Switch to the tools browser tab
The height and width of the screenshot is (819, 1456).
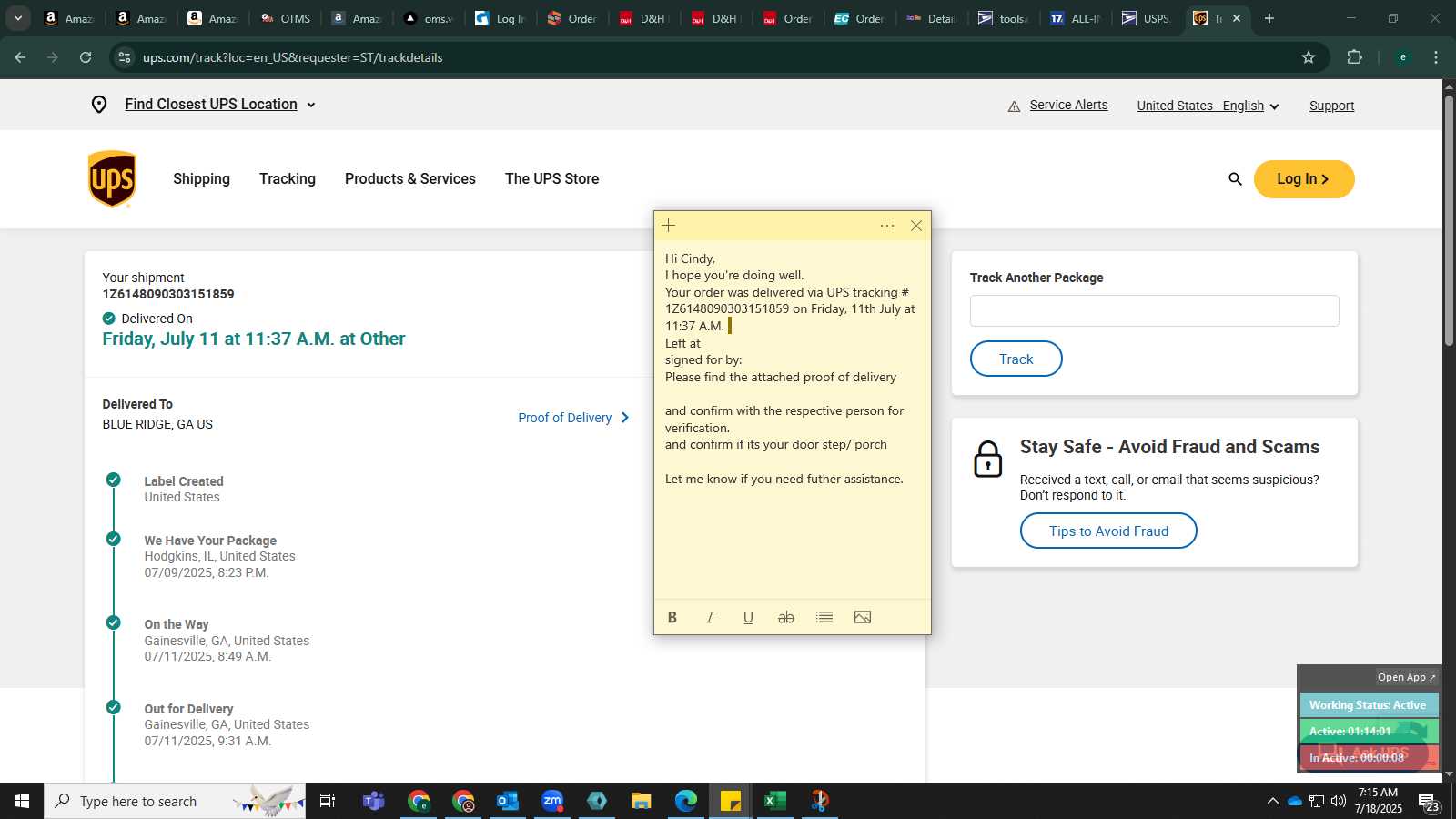pyautogui.click(x=1003, y=18)
